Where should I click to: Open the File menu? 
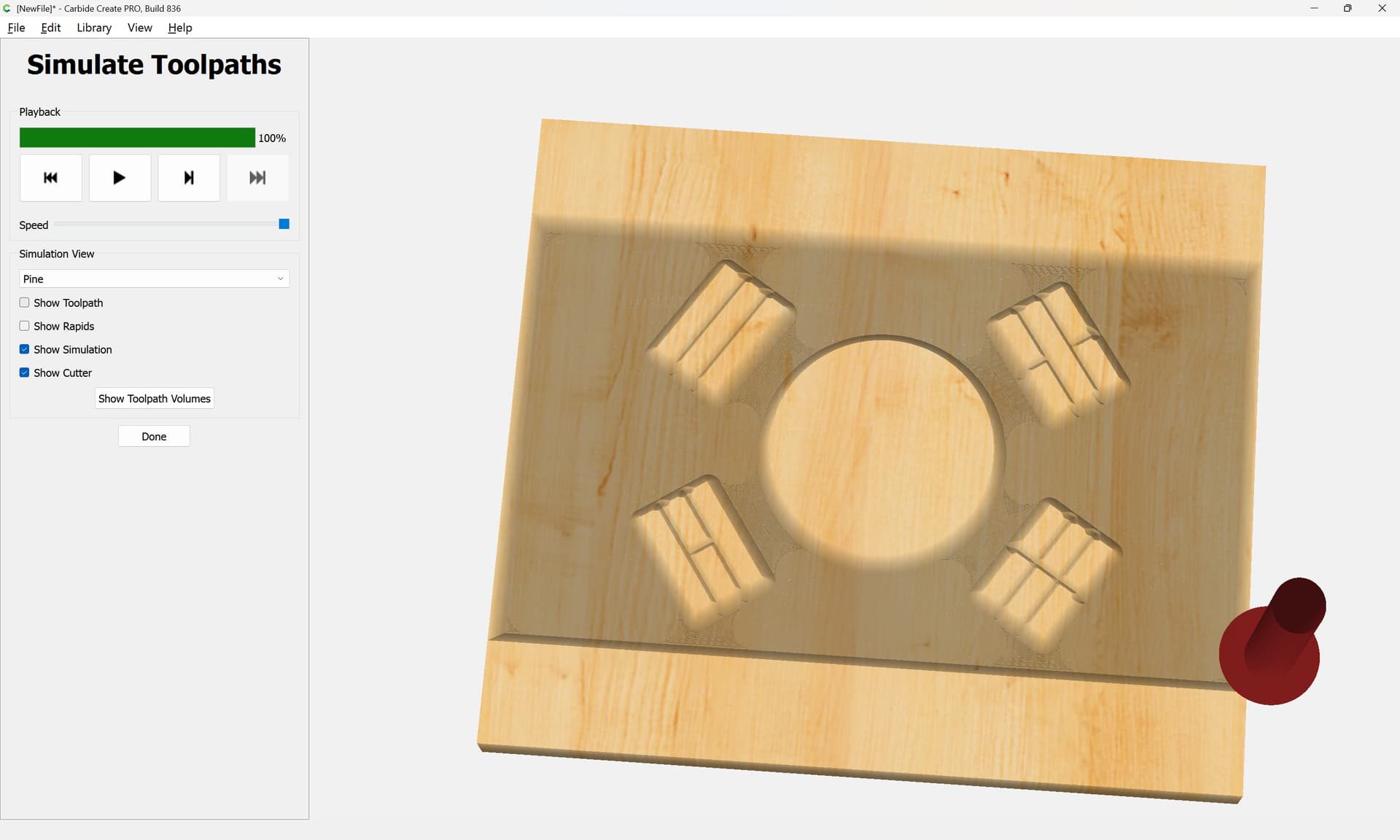click(x=16, y=28)
